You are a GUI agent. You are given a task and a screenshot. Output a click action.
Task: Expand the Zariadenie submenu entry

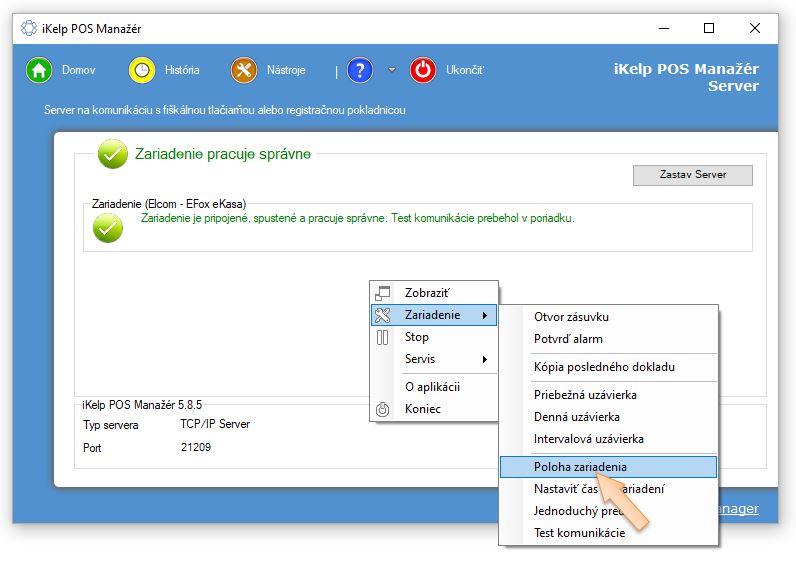pyautogui.click(x=435, y=315)
